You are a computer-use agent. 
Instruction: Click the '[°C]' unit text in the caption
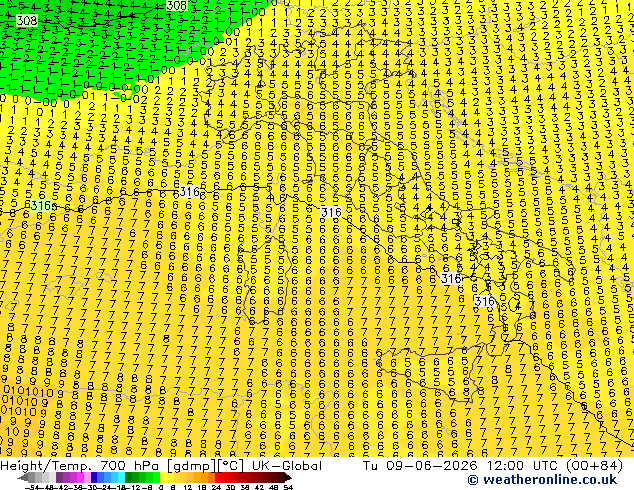click(x=231, y=466)
